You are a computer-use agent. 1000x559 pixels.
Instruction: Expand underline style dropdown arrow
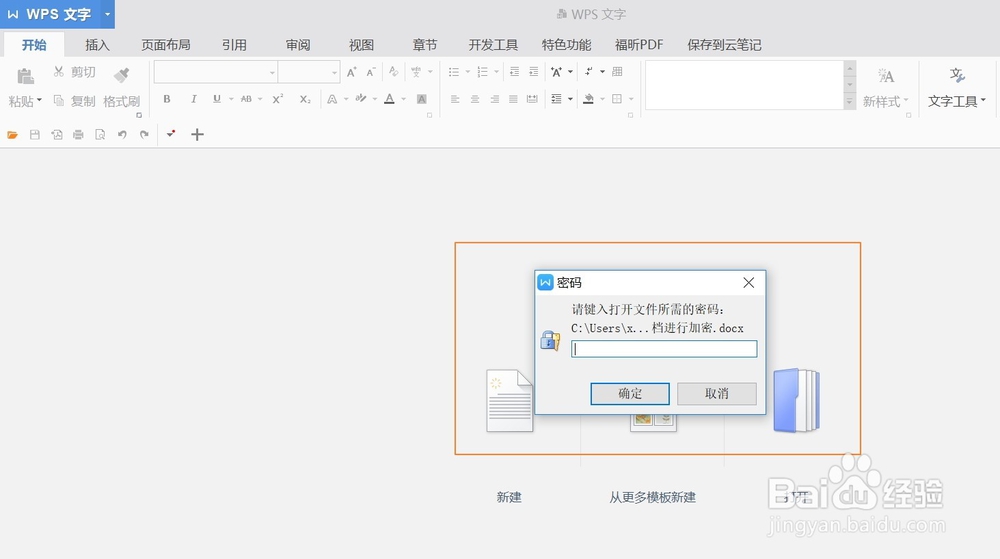231,99
